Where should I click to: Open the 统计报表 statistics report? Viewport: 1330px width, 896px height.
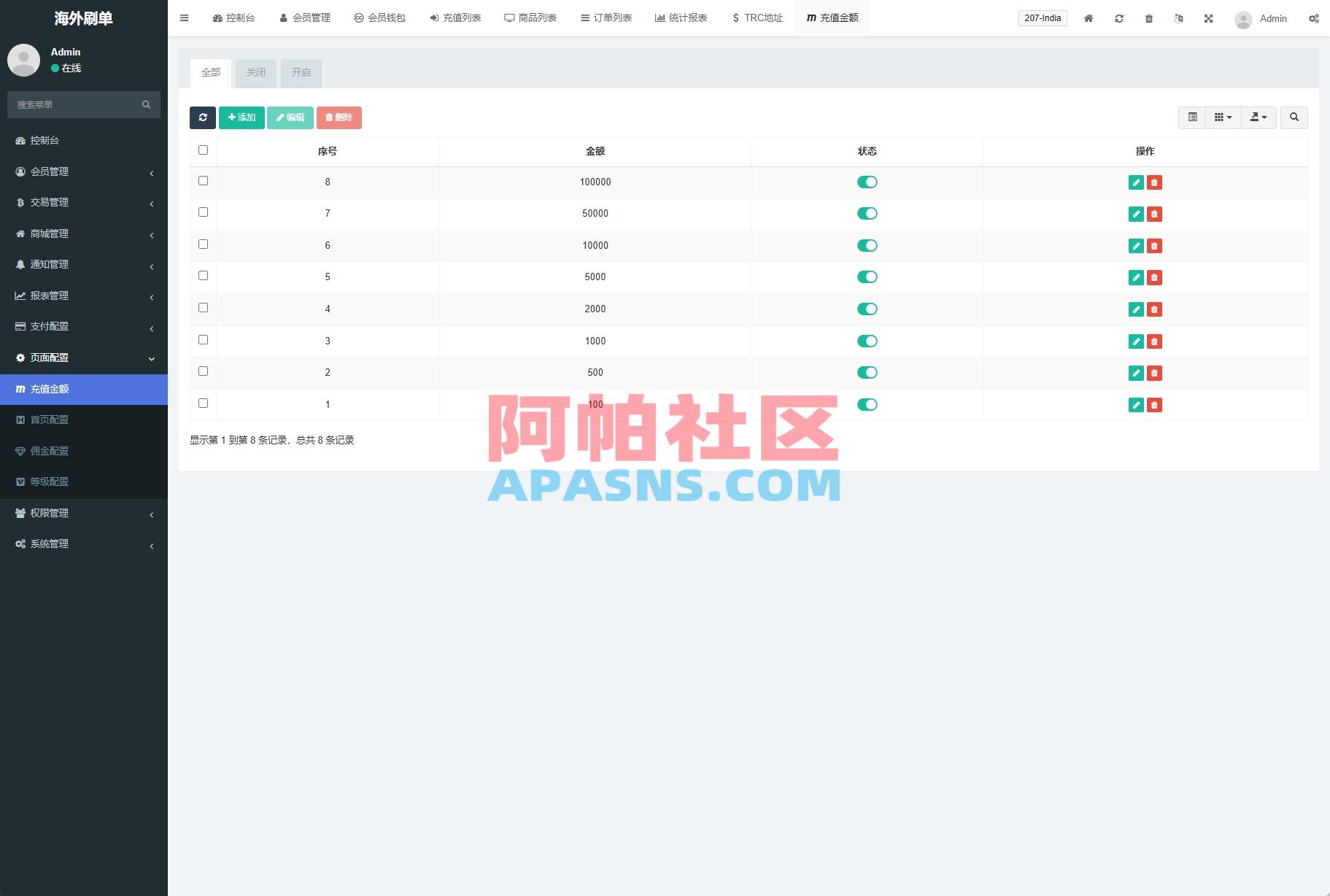681,18
